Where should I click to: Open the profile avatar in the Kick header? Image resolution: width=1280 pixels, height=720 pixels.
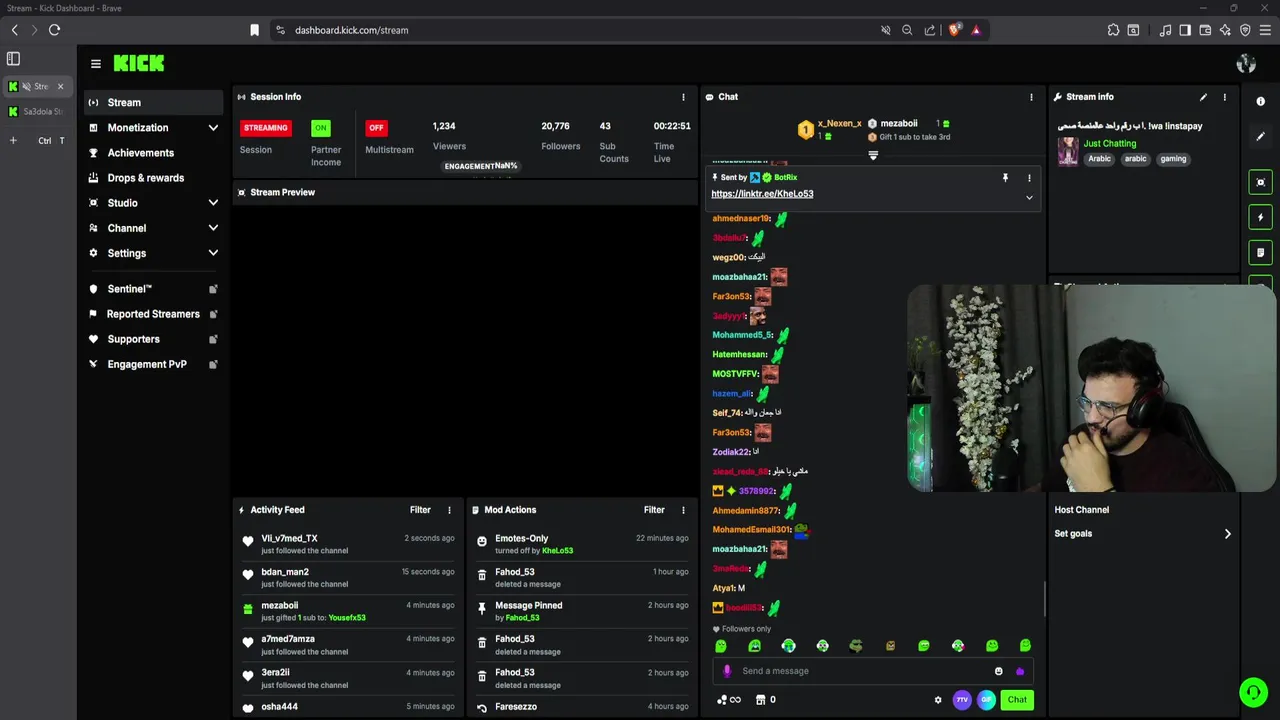pyautogui.click(x=1246, y=64)
